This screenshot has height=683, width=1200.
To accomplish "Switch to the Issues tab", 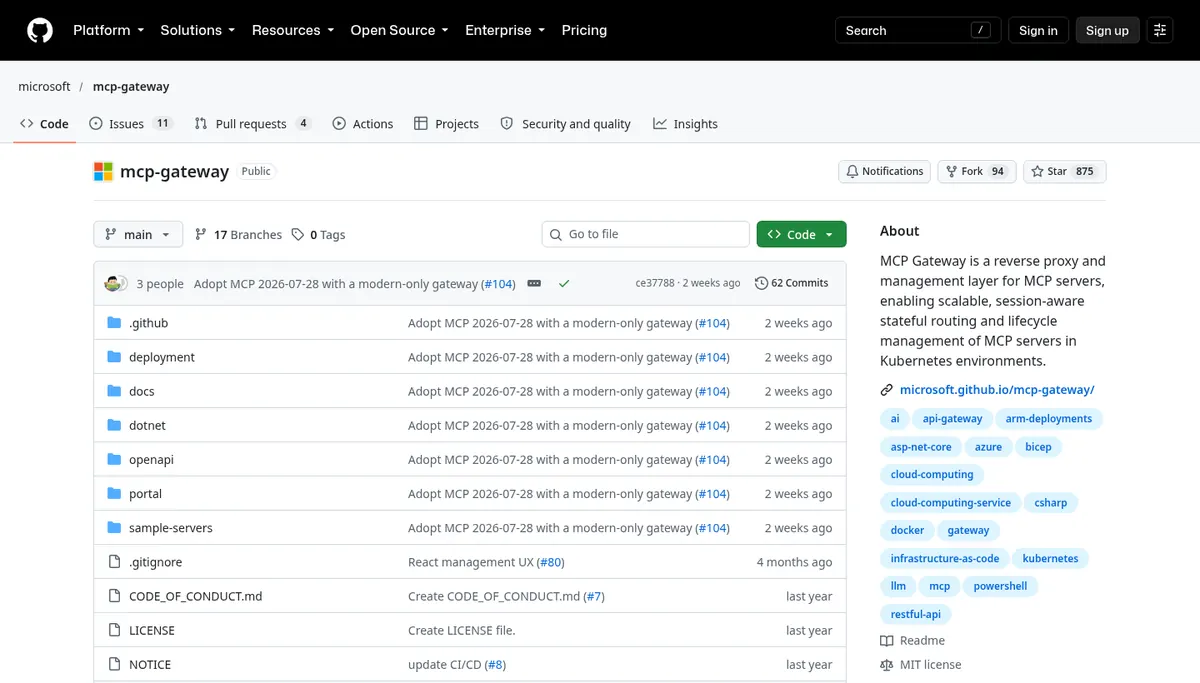I will point(131,124).
